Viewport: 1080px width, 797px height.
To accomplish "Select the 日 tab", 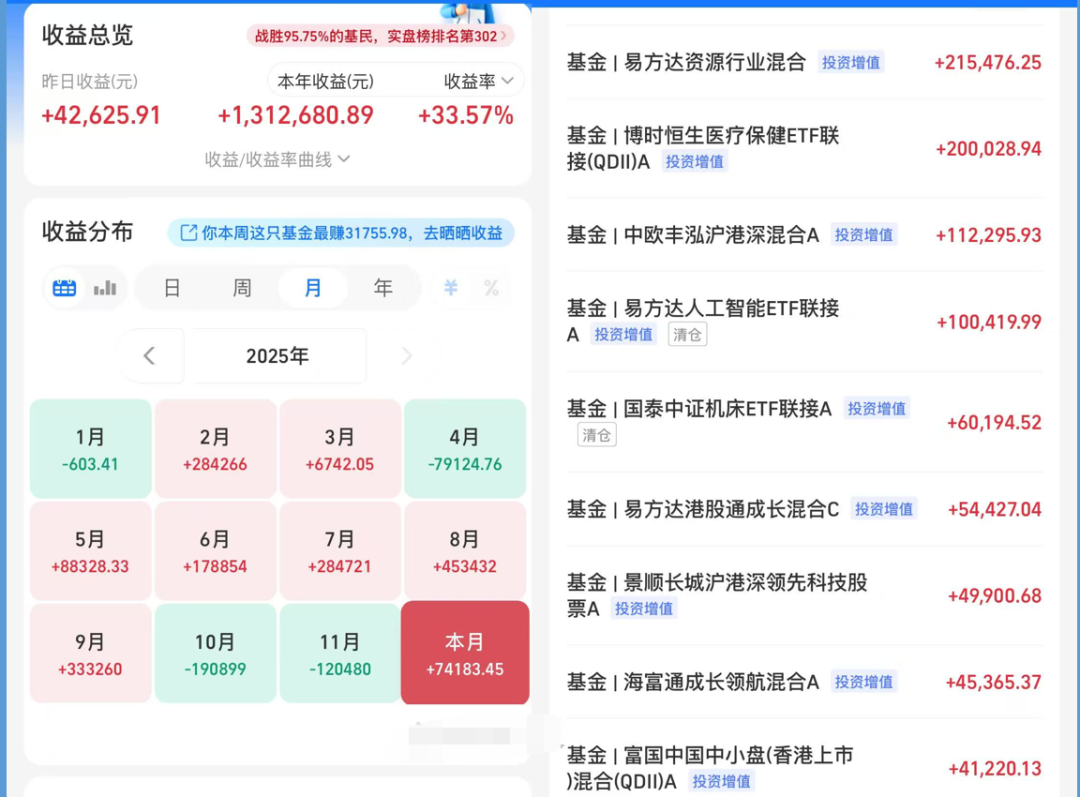I will (172, 287).
